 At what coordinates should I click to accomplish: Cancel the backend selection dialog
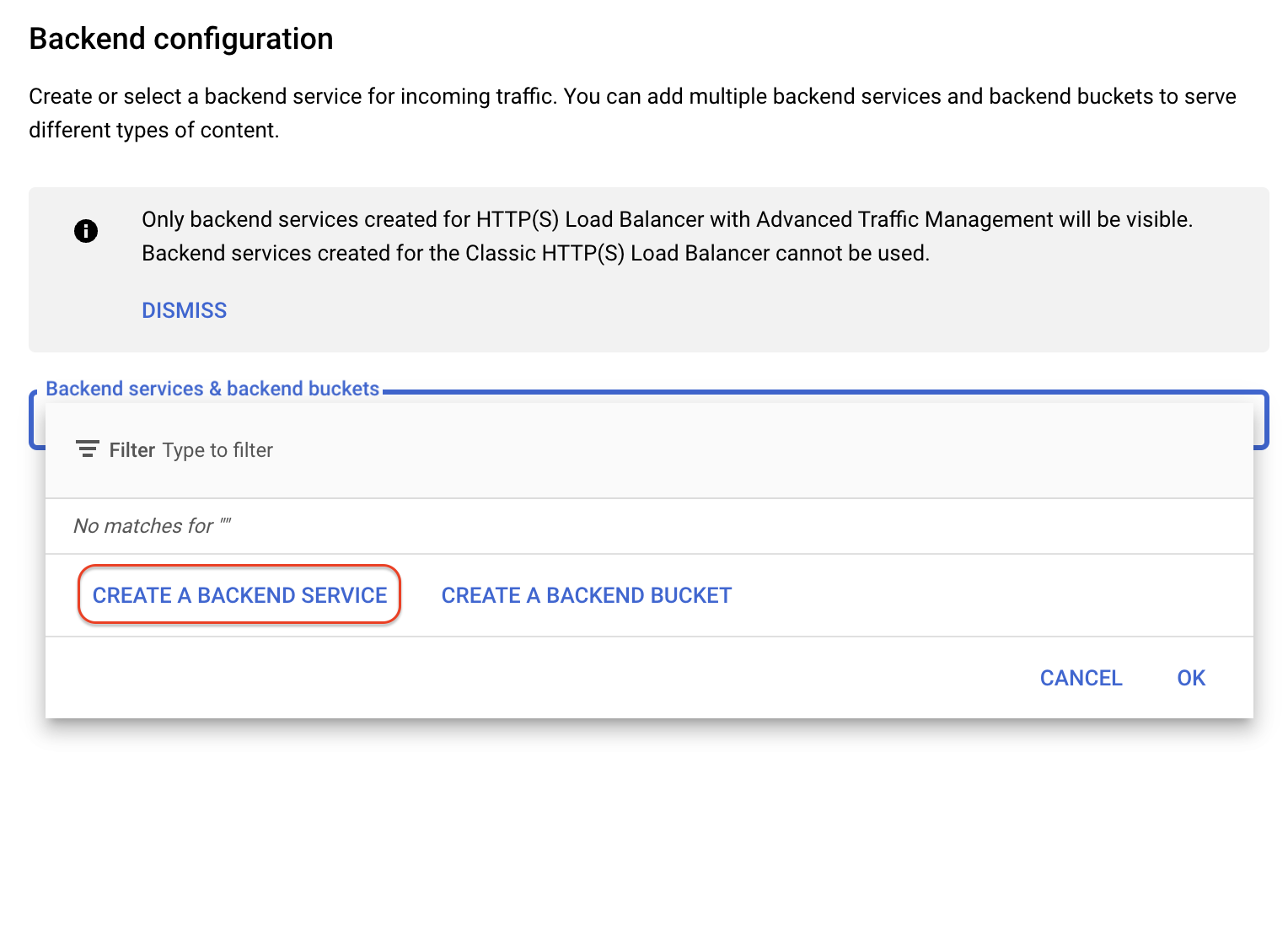1081,677
